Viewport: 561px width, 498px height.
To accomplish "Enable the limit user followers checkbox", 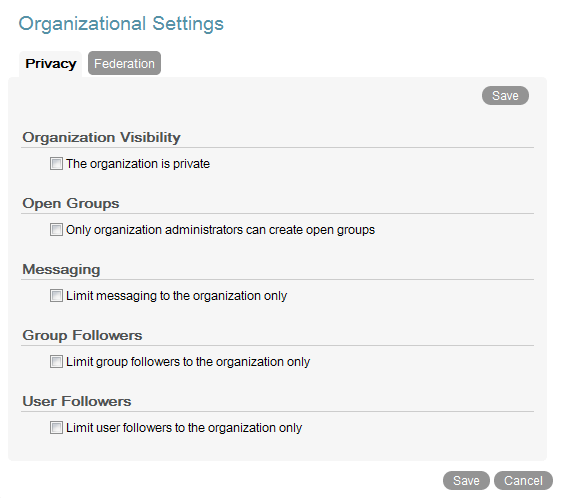I will point(56,428).
